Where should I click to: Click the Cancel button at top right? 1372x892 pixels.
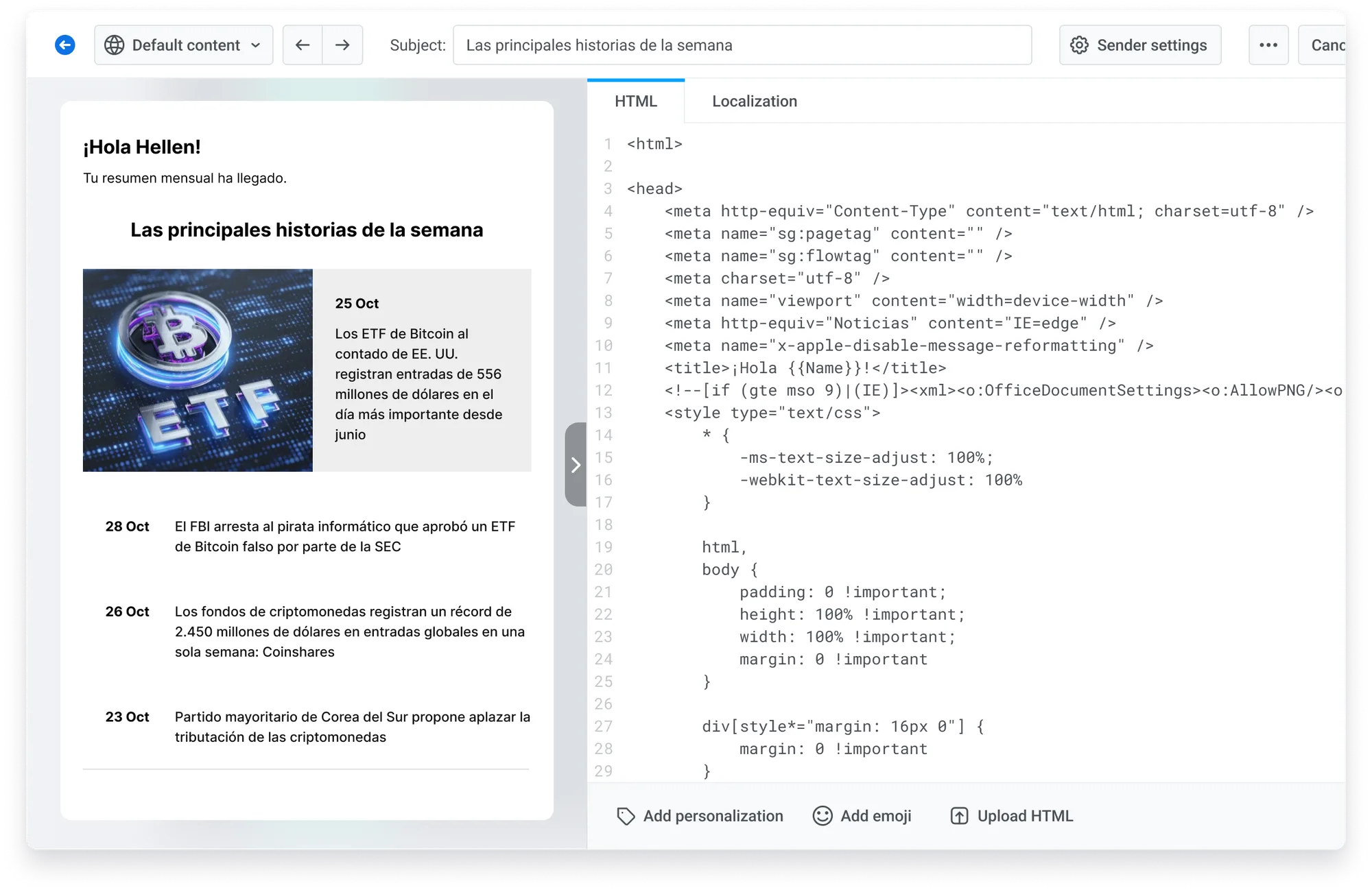(x=1324, y=45)
